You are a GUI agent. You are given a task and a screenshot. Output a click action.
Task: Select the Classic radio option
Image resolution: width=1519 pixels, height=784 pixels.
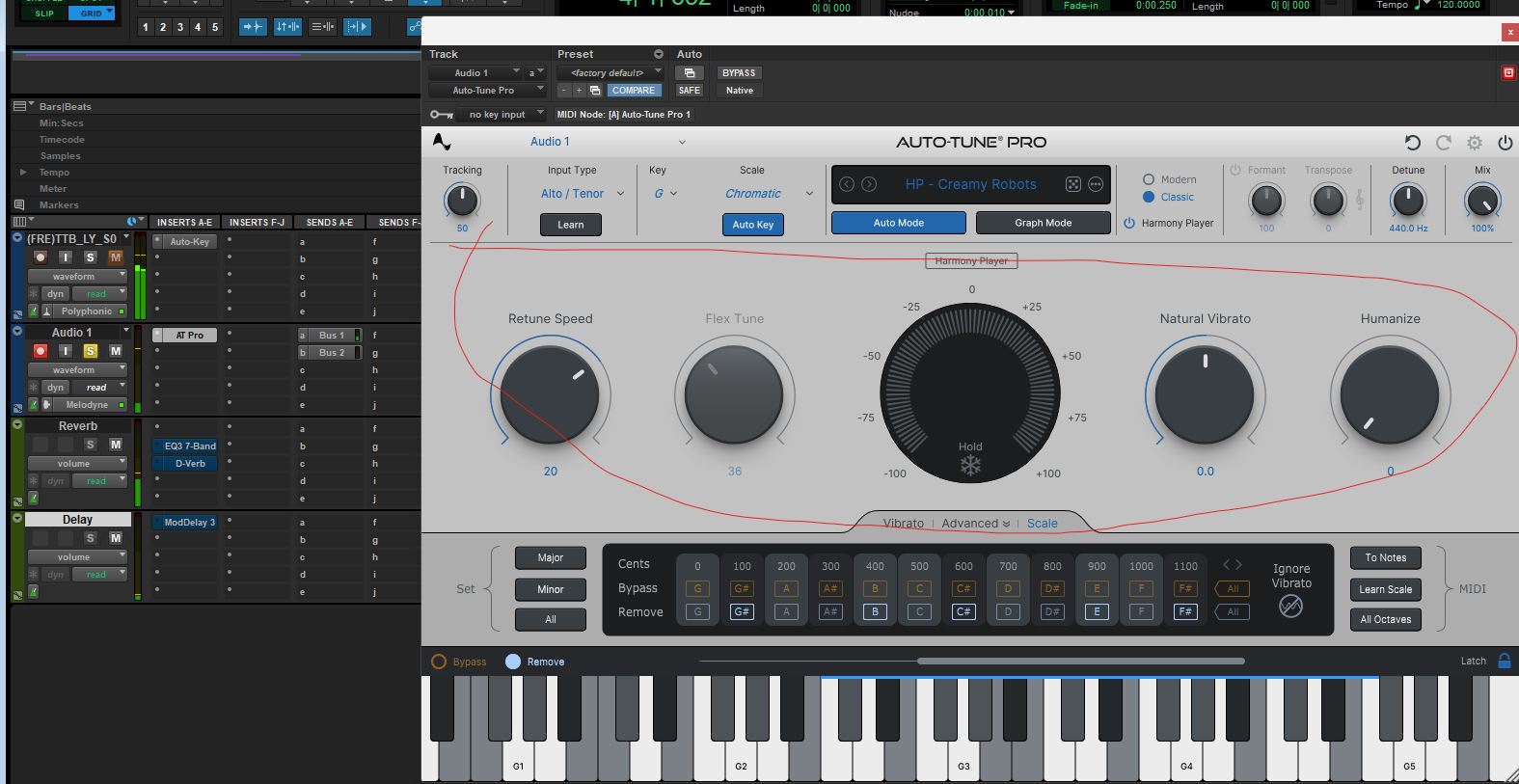pyautogui.click(x=1148, y=197)
